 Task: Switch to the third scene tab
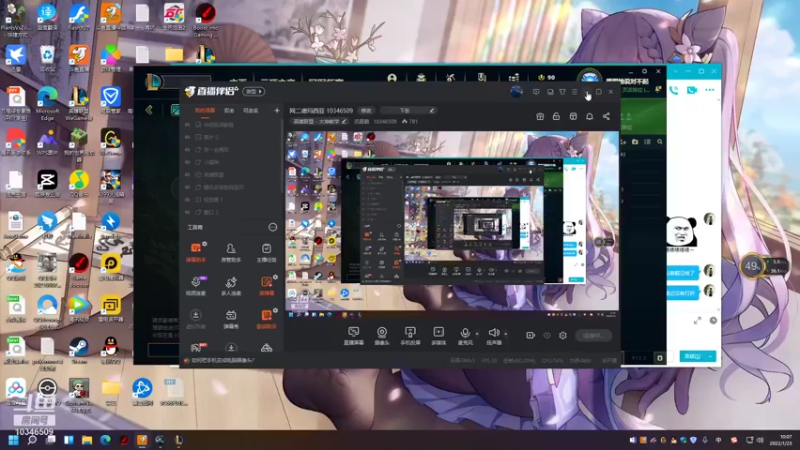click(251, 110)
